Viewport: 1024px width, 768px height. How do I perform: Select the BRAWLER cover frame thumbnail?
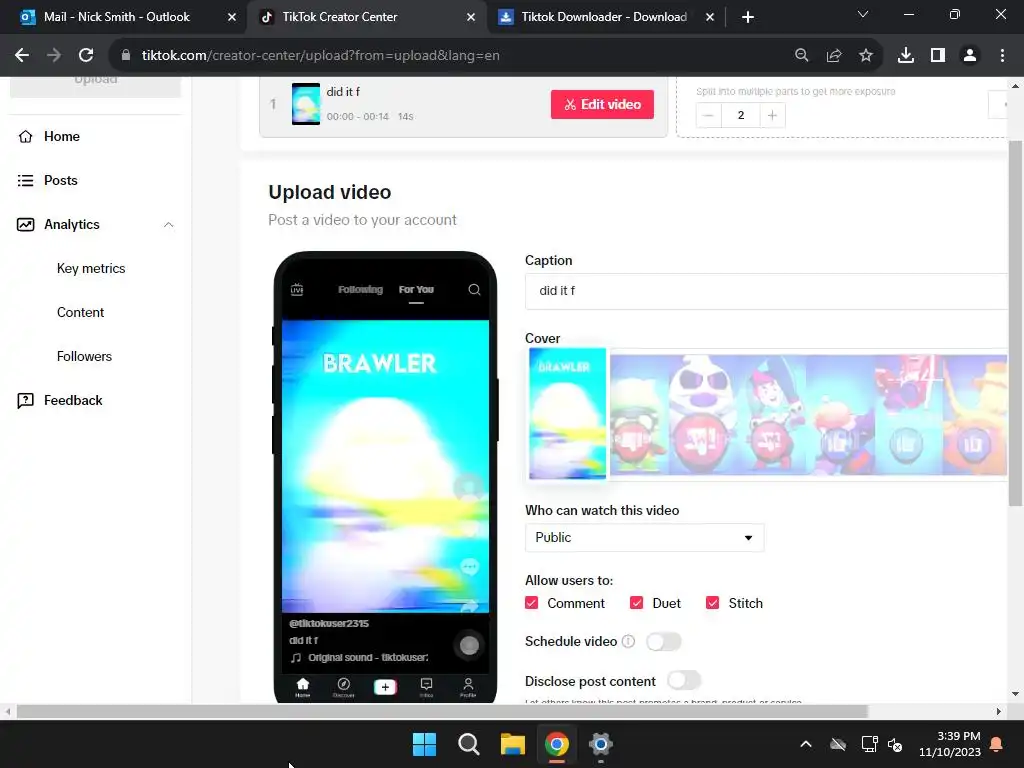(x=567, y=413)
